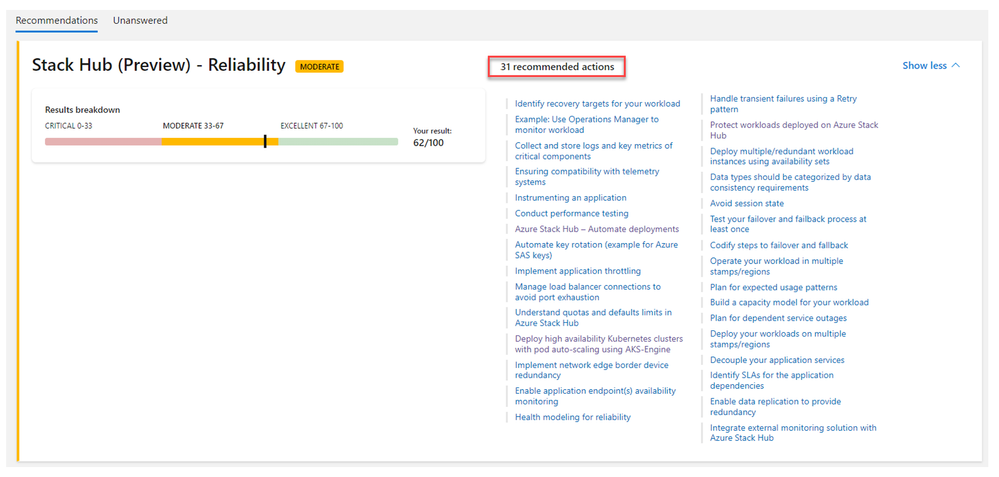
Task: Open Test your failover and failback process
Action: coord(788,224)
